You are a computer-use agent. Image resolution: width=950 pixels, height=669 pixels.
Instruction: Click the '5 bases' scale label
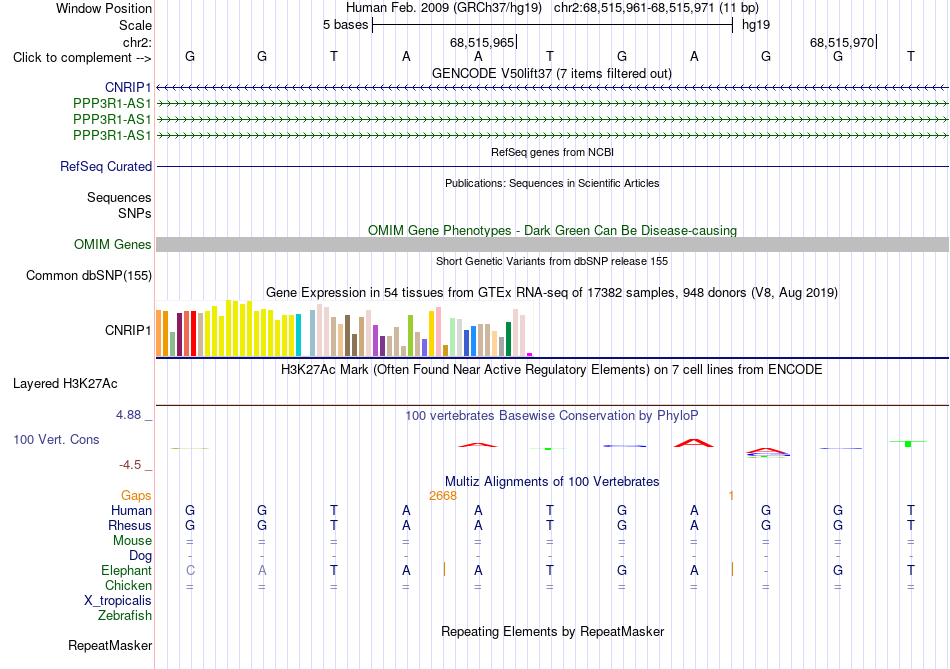[345, 25]
